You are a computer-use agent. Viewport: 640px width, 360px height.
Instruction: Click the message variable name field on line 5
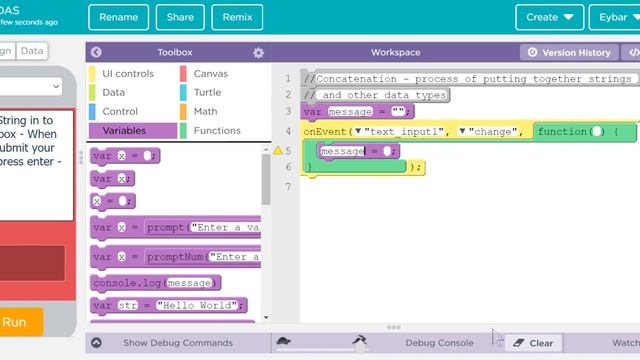click(342, 151)
